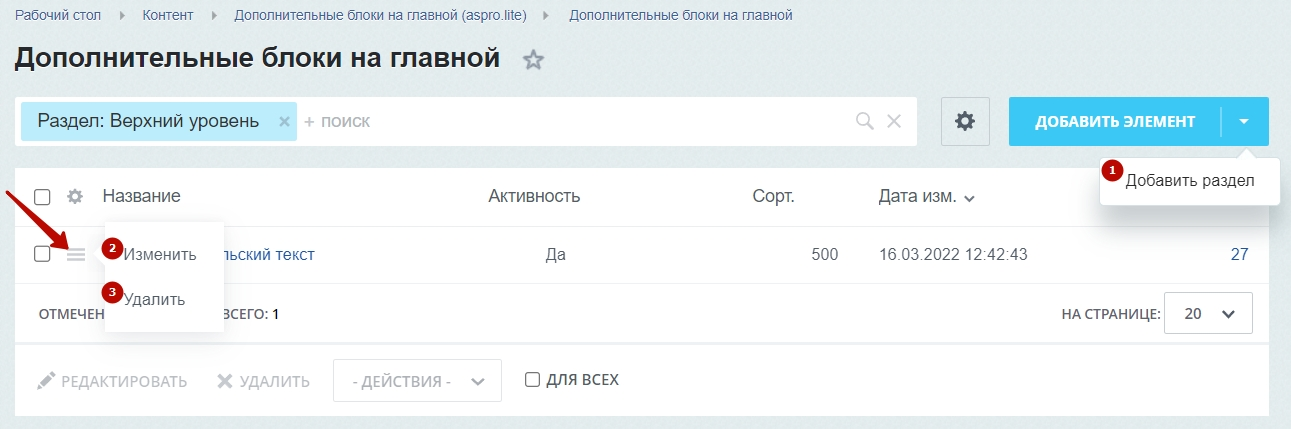
Task: Open the '- Действия -' dropdown
Action: pos(418,381)
